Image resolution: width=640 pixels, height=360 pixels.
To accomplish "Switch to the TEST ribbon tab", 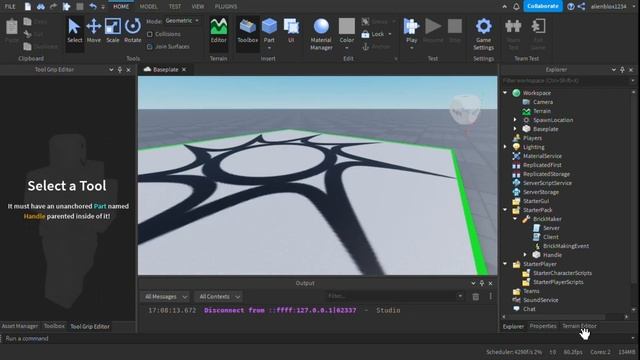I will 175,7.
